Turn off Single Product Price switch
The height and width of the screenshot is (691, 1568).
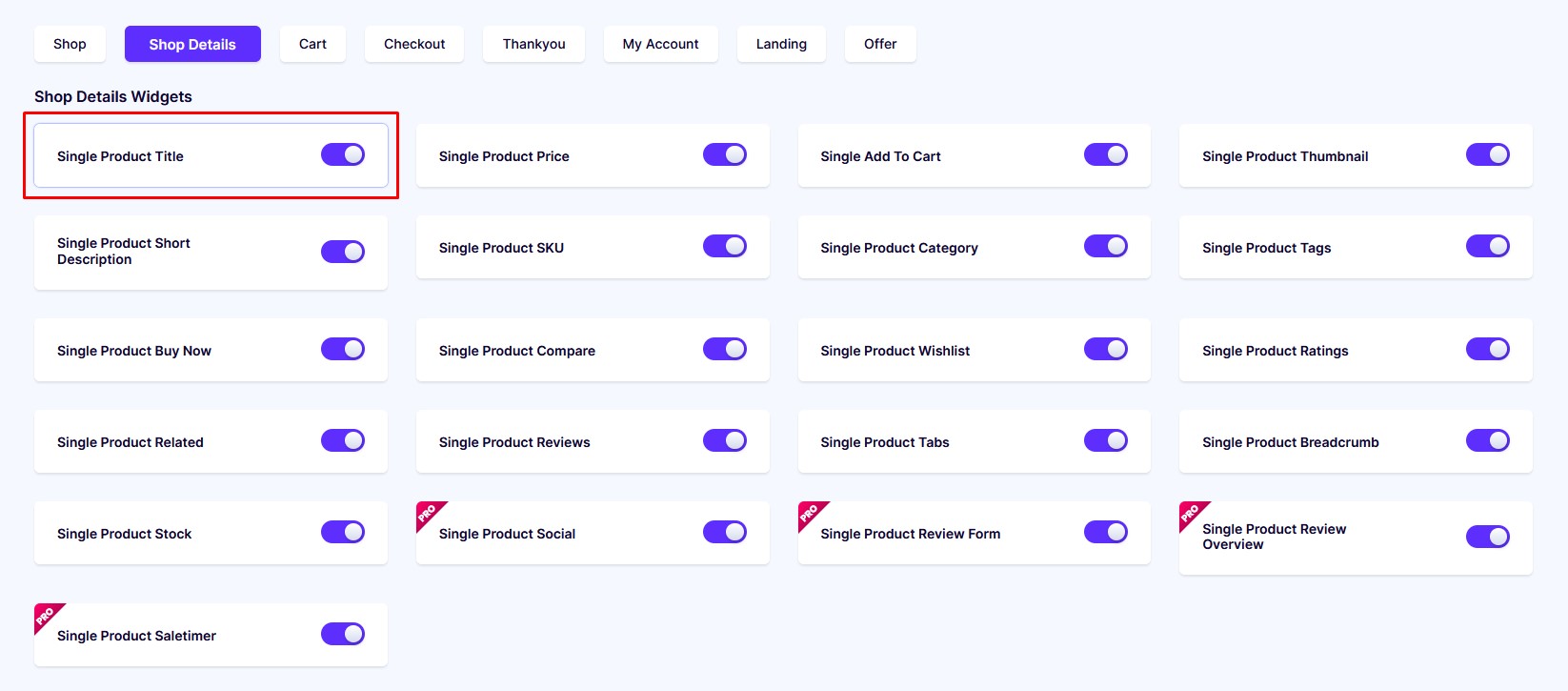725,154
